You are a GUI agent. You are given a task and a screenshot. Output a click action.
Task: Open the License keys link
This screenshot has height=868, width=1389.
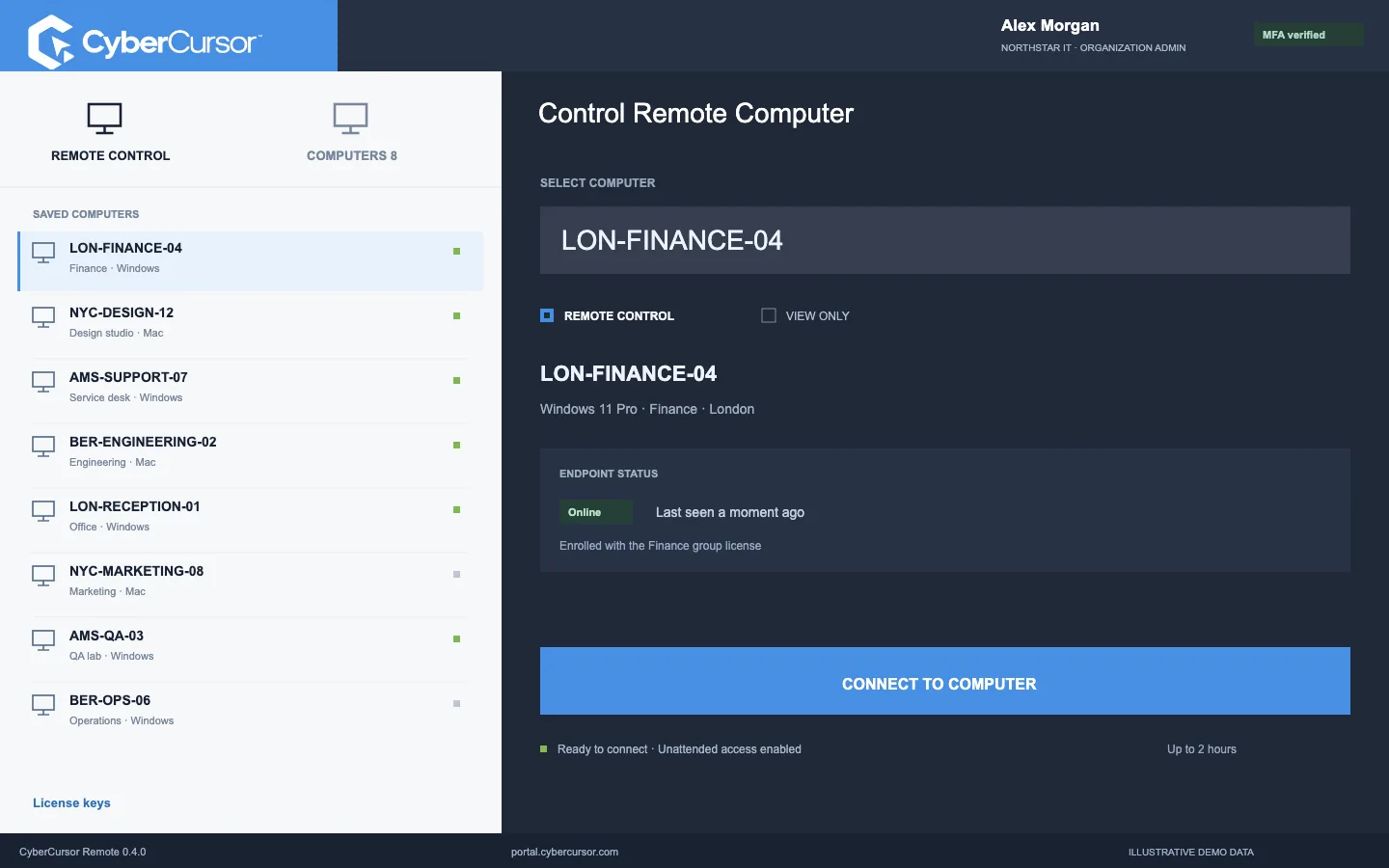(71, 802)
